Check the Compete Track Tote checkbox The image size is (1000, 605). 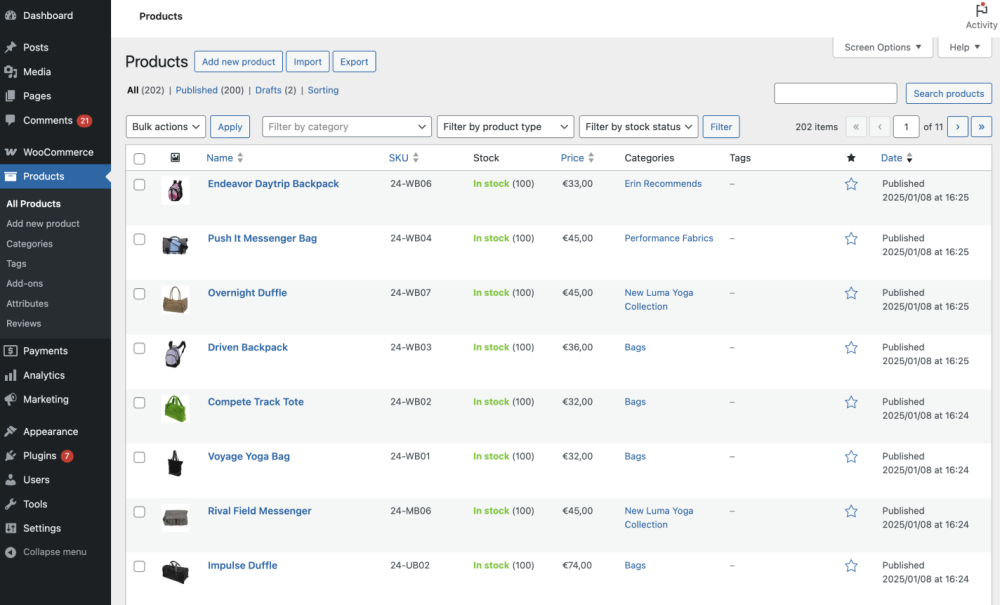(139, 402)
